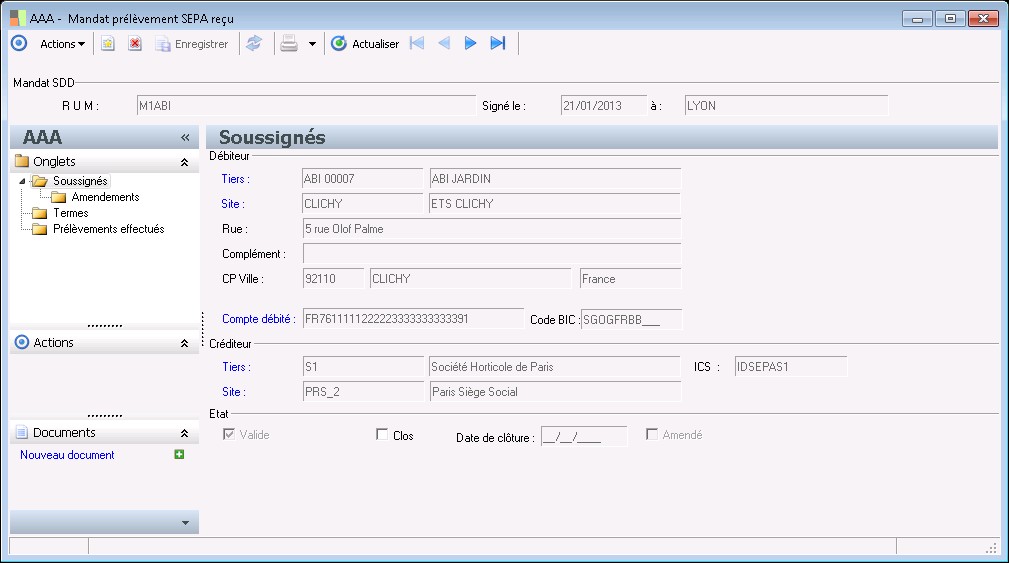The height and width of the screenshot is (563, 1009).
Task: Toggle the Clos checkbox
Action: (x=381, y=435)
